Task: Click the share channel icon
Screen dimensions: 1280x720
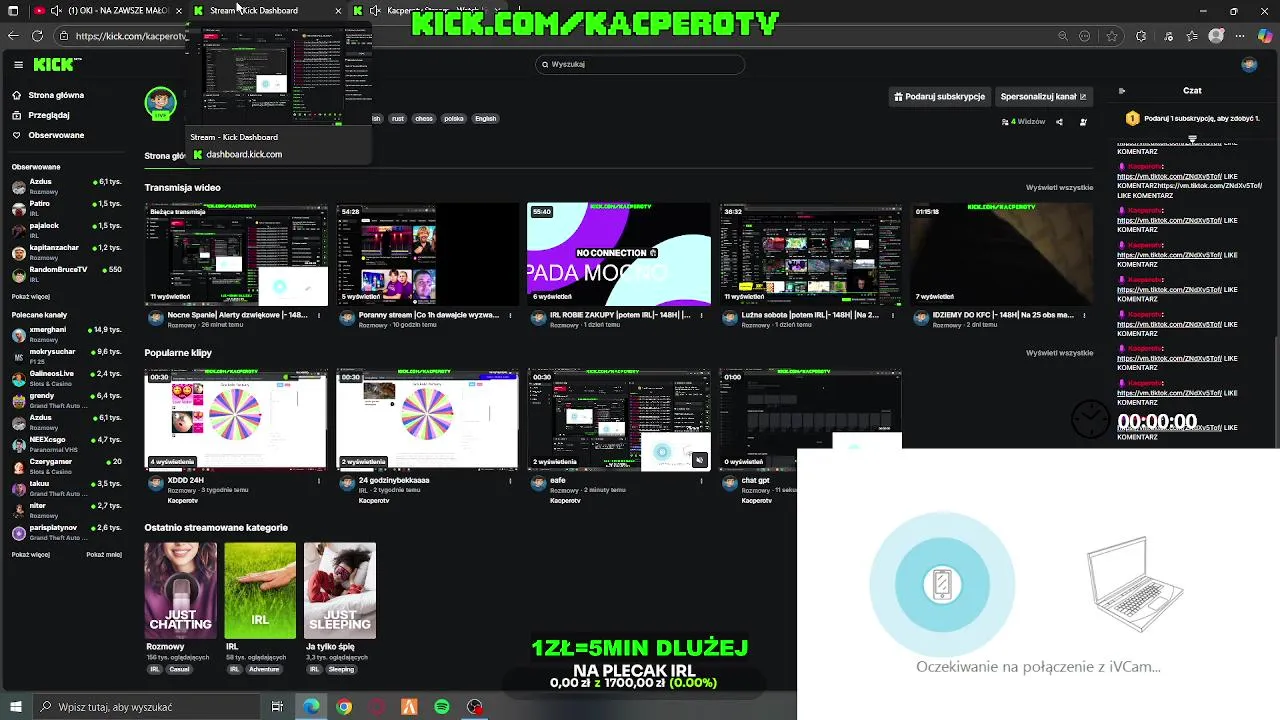Action: click(x=1059, y=122)
